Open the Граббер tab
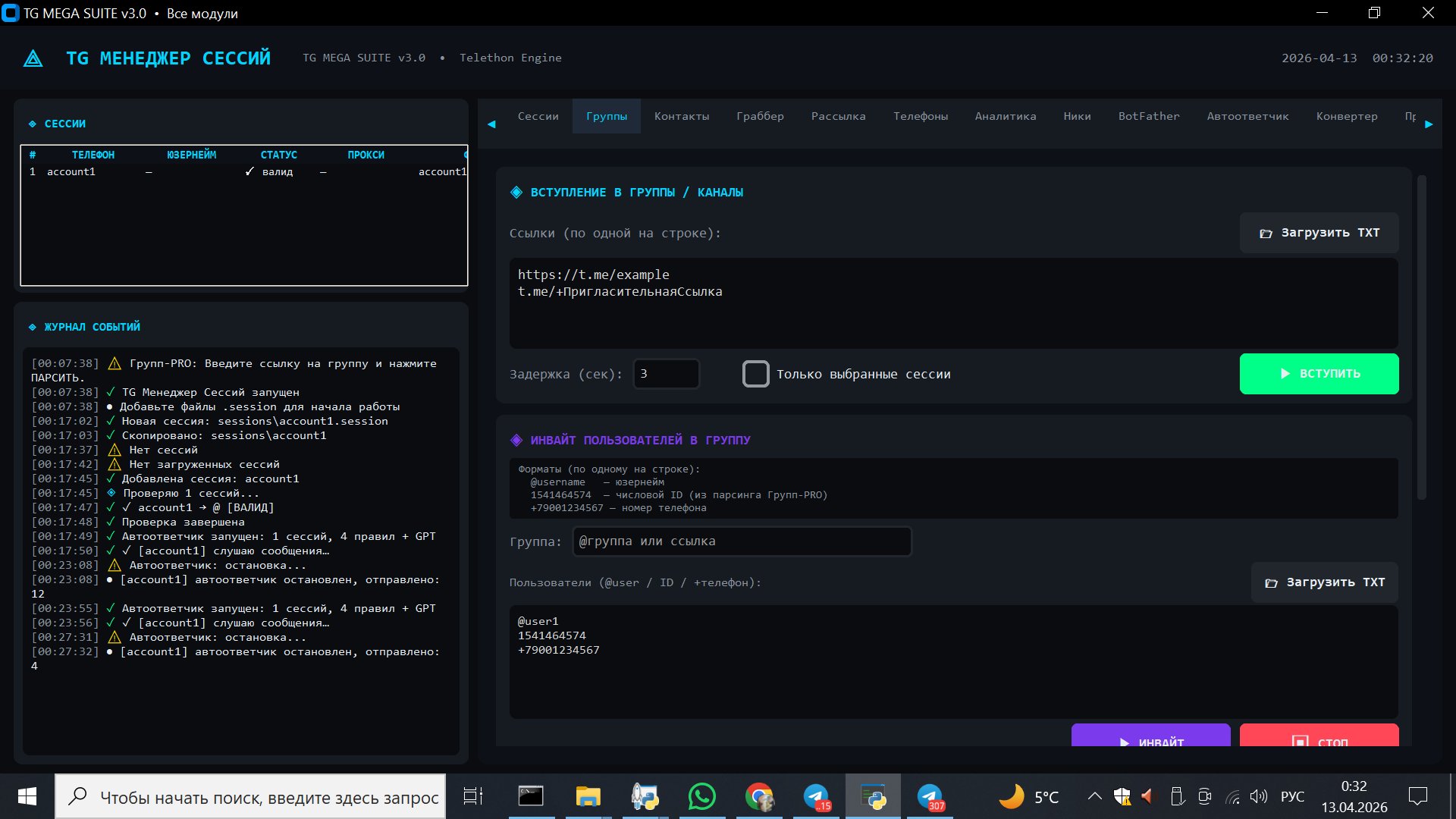1456x819 pixels. [760, 116]
